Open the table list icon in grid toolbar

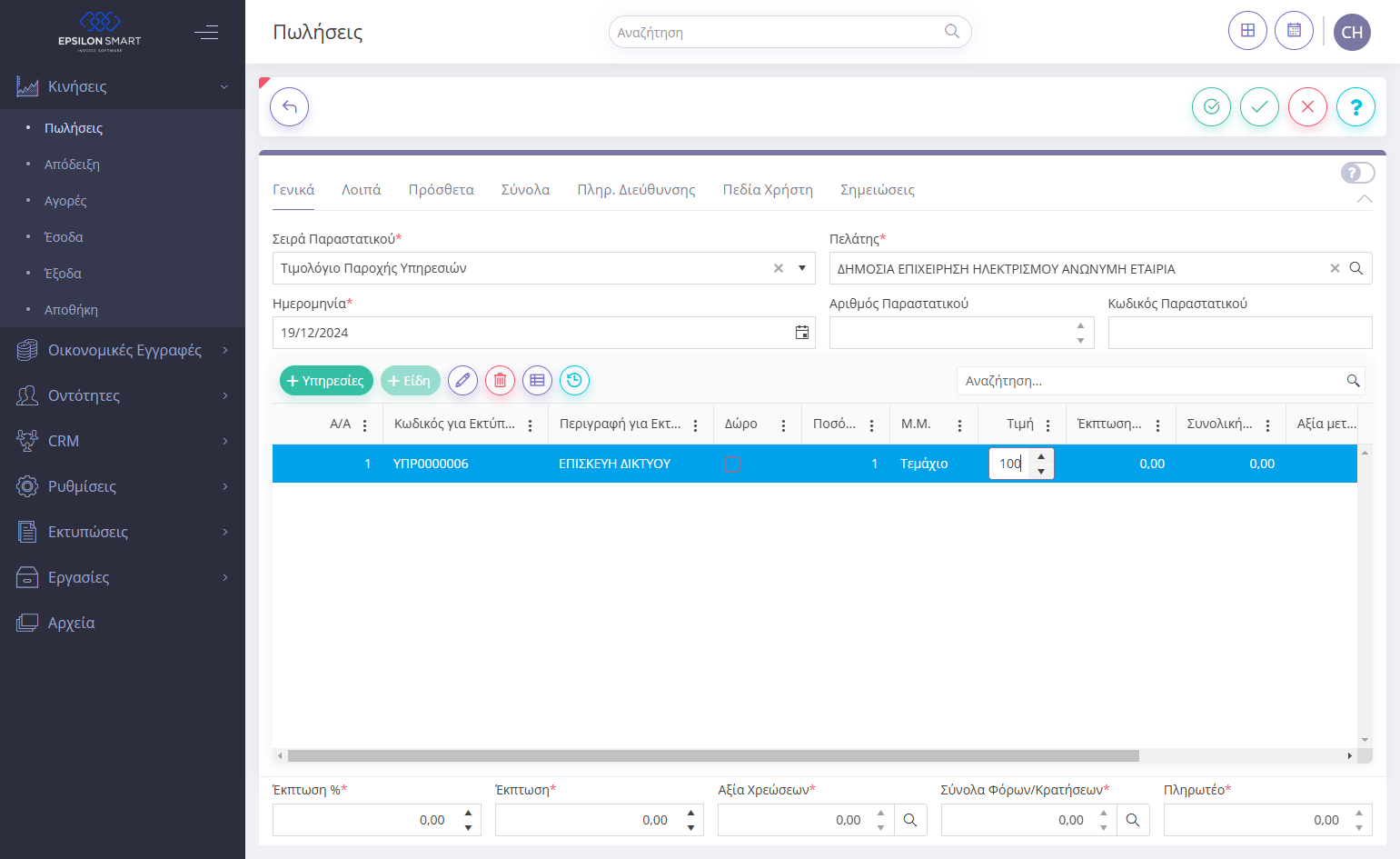pyautogui.click(x=537, y=381)
